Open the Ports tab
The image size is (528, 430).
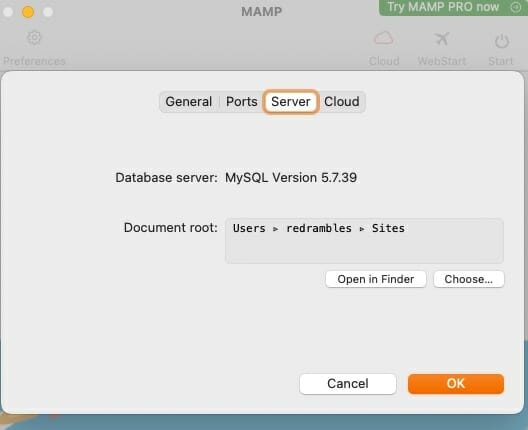pyautogui.click(x=242, y=102)
